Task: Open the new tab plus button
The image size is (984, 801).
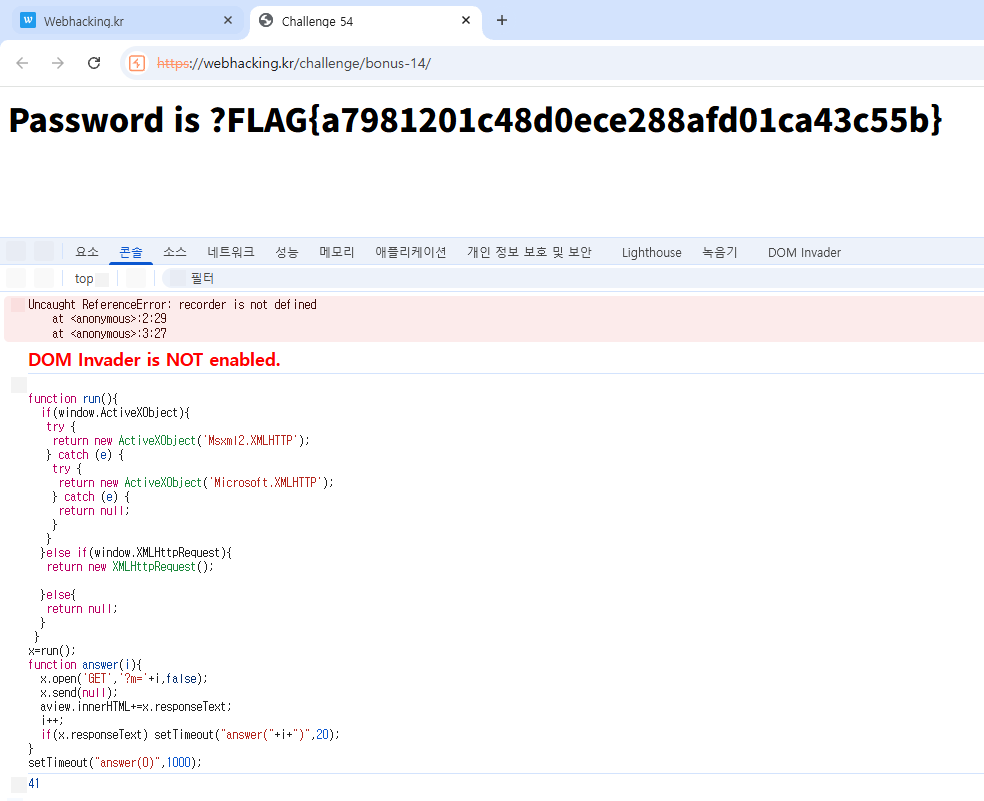Action: (x=501, y=20)
